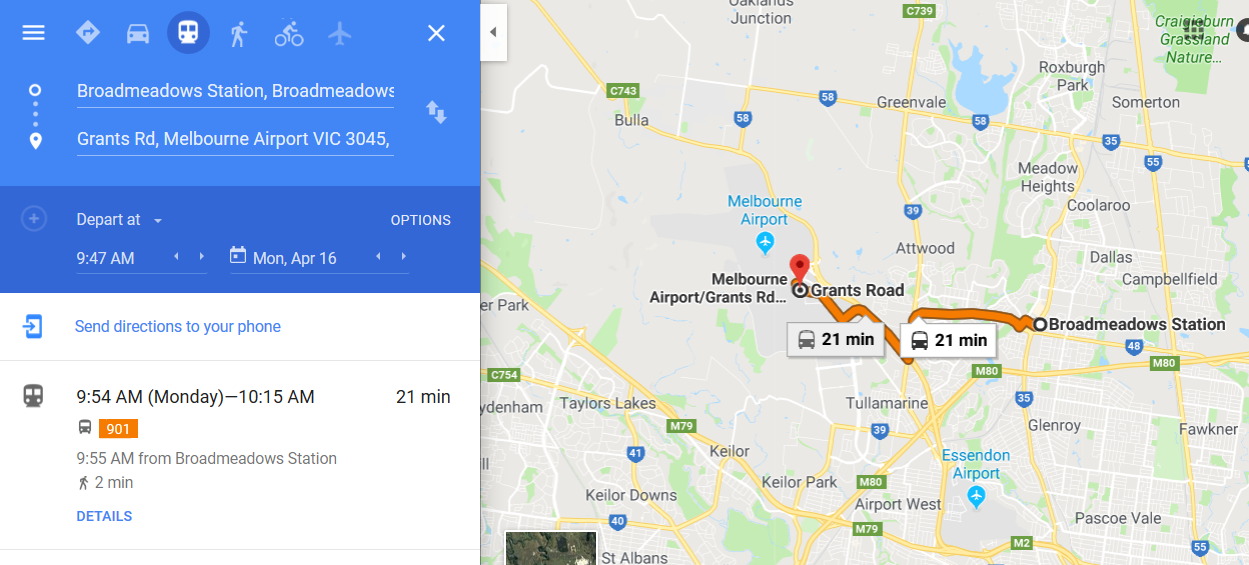Open the Depart at dropdown
This screenshot has height=565, width=1249.
pyautogui.click(x=119, y=220)
